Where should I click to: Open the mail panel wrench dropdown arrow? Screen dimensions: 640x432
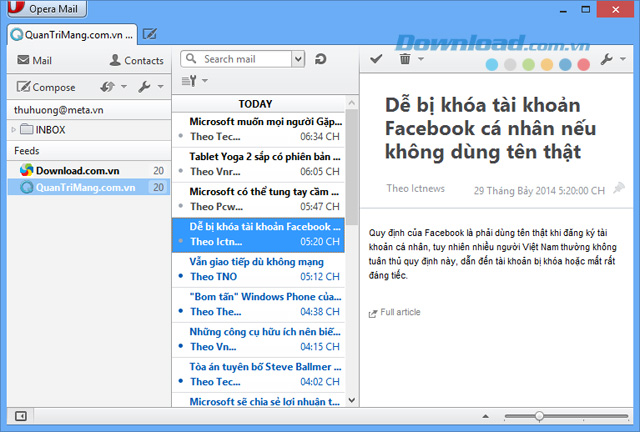(160, 87)
